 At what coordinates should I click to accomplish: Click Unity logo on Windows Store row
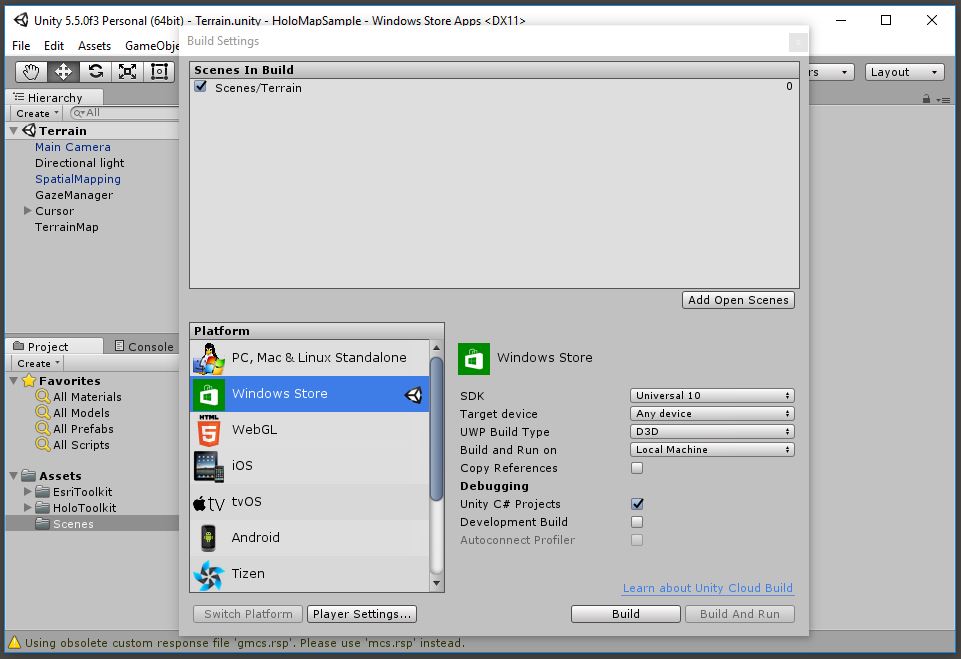[414, 395]
